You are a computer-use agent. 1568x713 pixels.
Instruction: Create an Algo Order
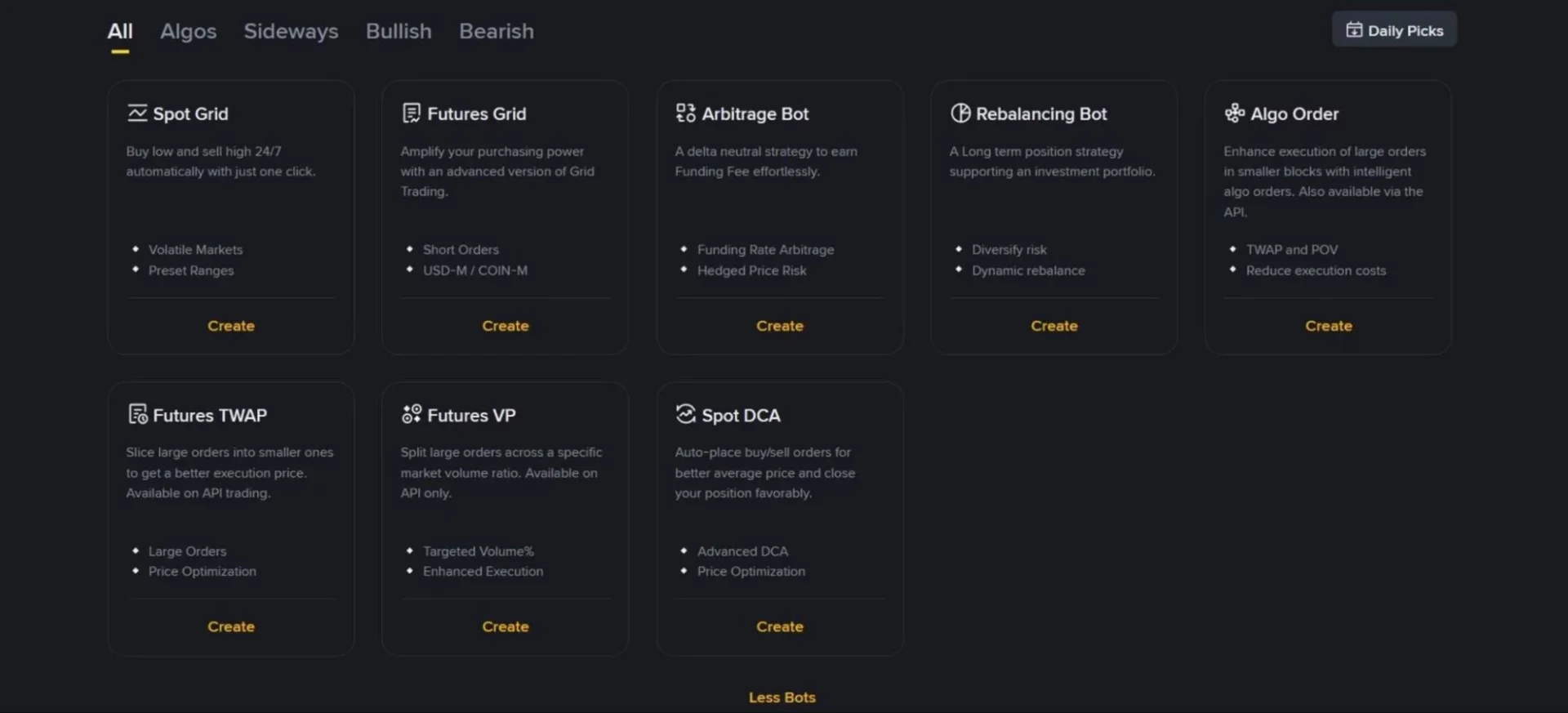point(1329,326)
